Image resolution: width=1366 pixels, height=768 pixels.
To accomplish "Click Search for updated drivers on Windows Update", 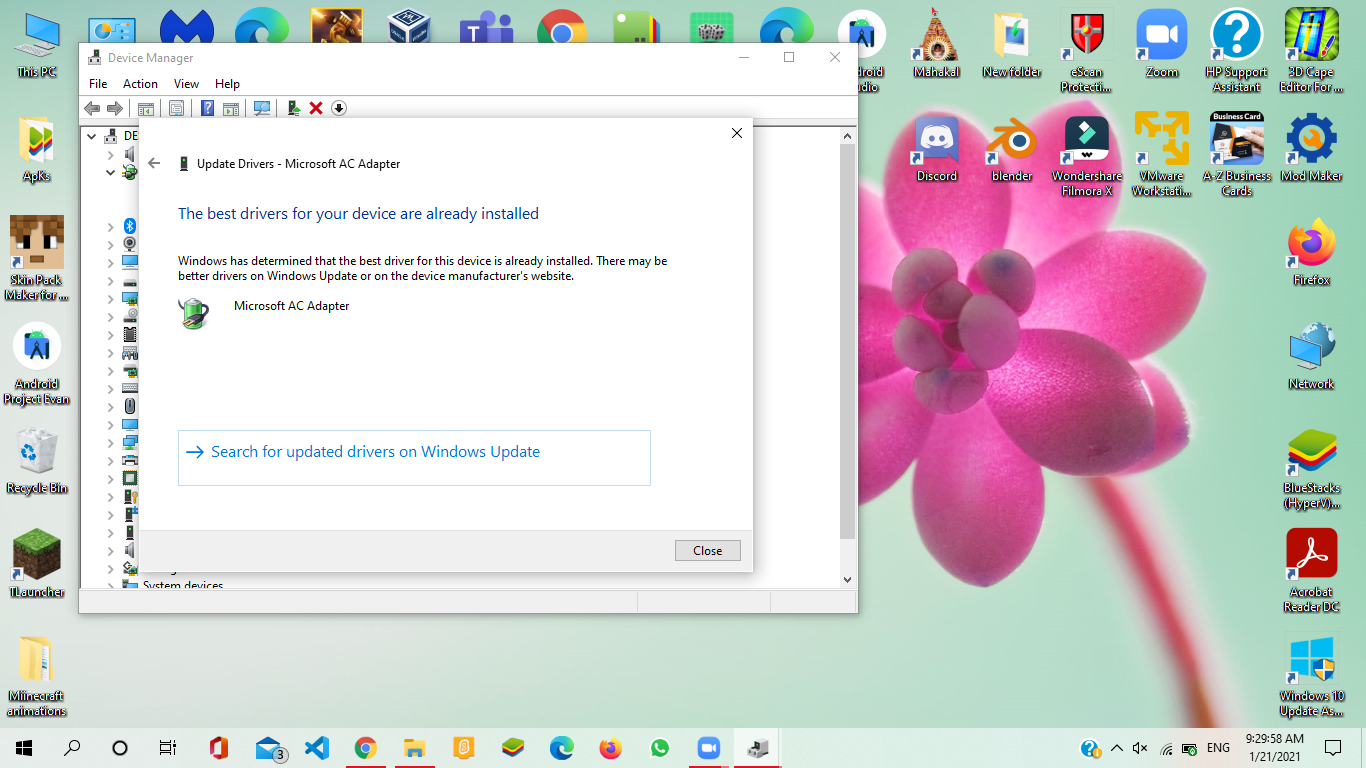I will point(414,458).
